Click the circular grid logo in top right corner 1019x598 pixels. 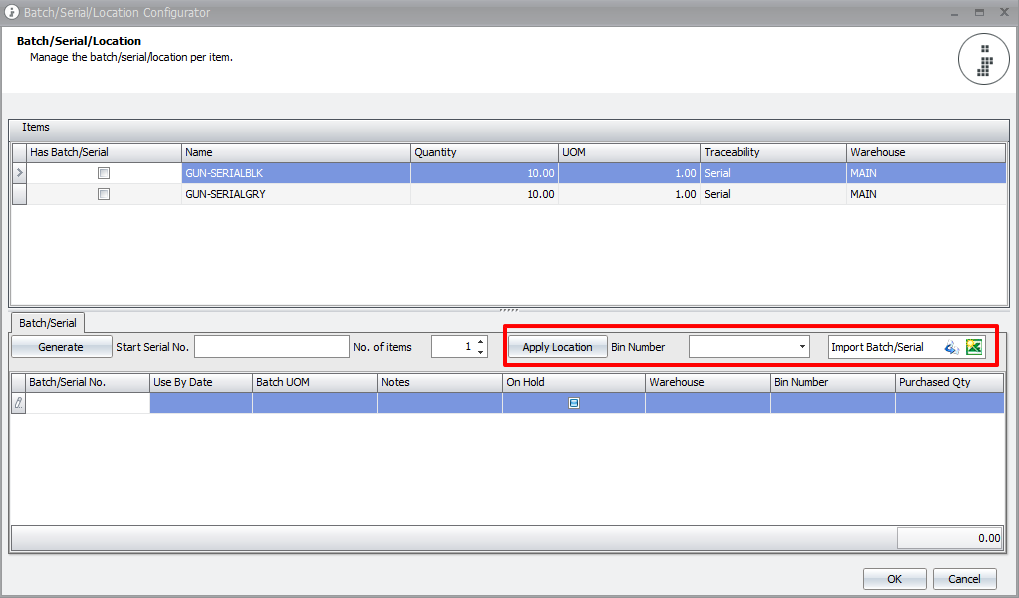pos(983,59)
